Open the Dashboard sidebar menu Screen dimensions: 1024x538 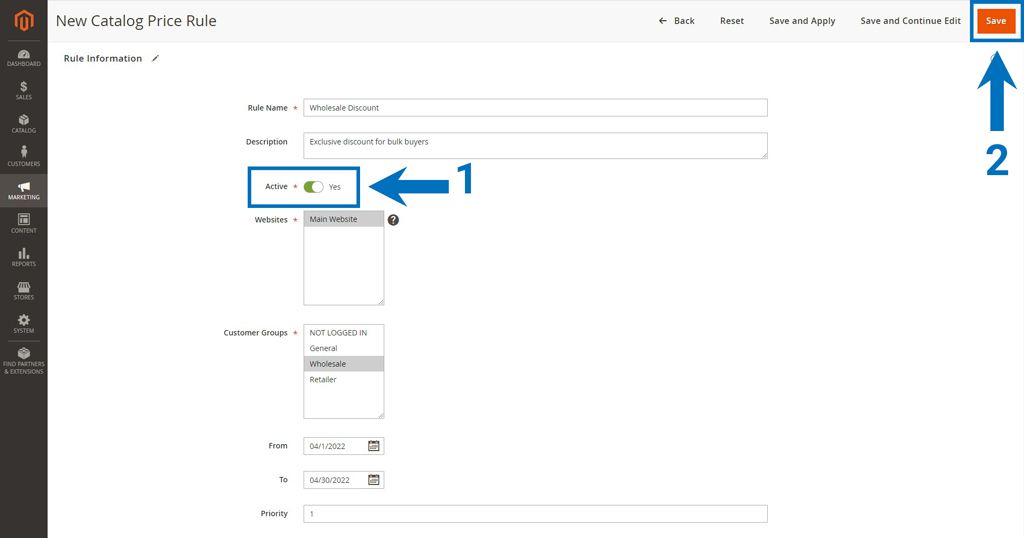point(24,57)
